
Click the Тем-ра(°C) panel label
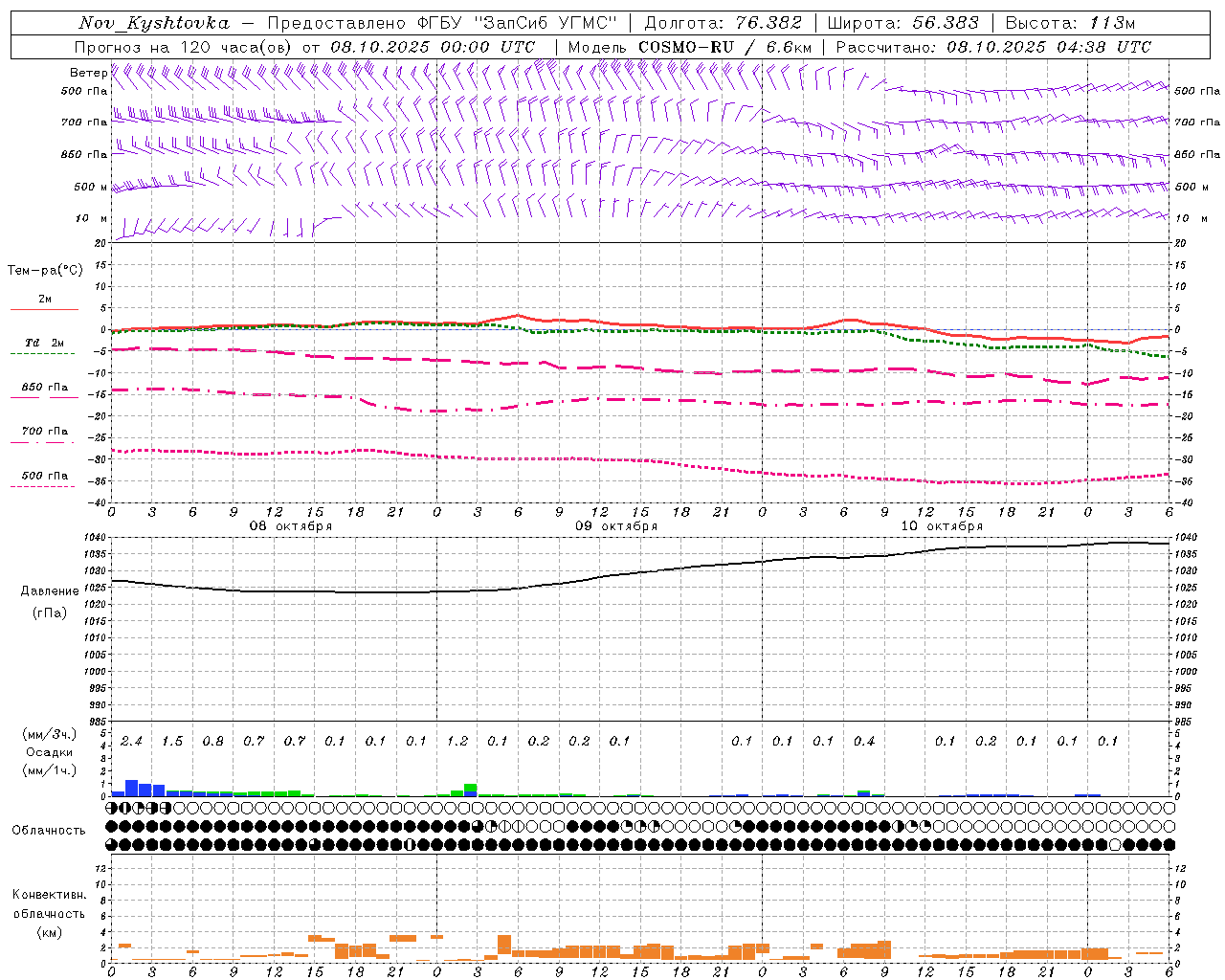tap(45, 271)
